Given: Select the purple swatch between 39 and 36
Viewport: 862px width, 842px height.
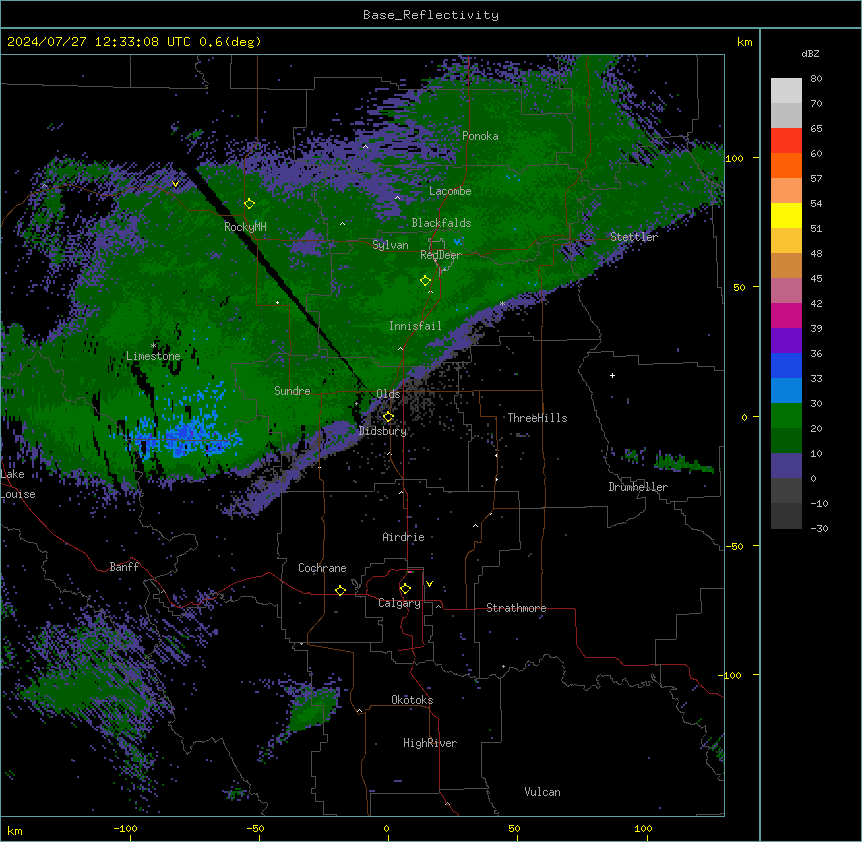Looking at the screenshot, I should (786, 341).
